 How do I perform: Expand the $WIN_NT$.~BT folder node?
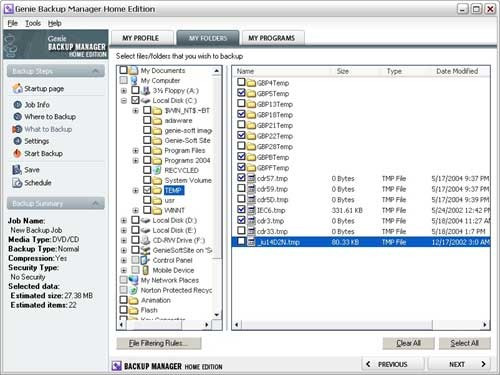[136, 111]
